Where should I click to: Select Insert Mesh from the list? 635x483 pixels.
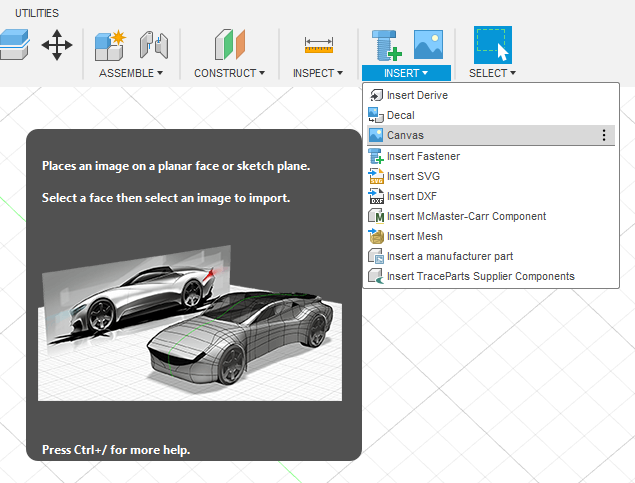click(414, 236)
